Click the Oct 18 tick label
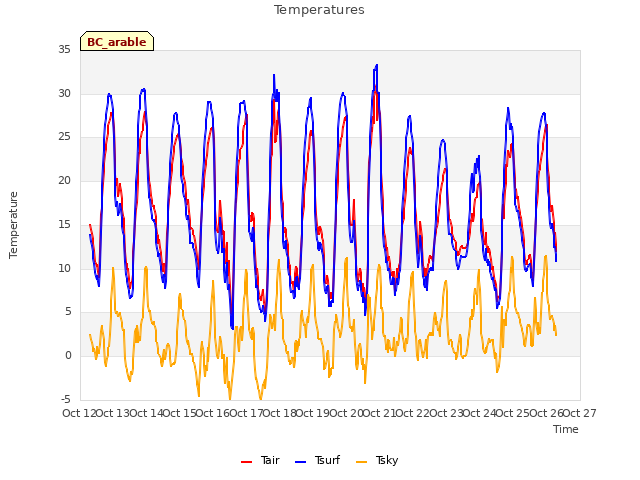640x480 pixels. [279, 413]
